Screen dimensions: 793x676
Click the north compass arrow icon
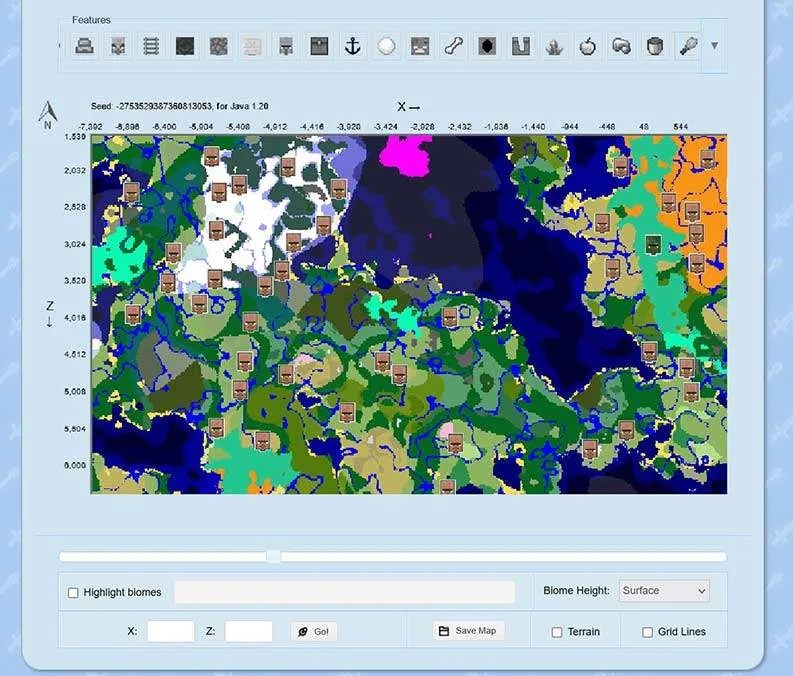click(x=48, y=115)
